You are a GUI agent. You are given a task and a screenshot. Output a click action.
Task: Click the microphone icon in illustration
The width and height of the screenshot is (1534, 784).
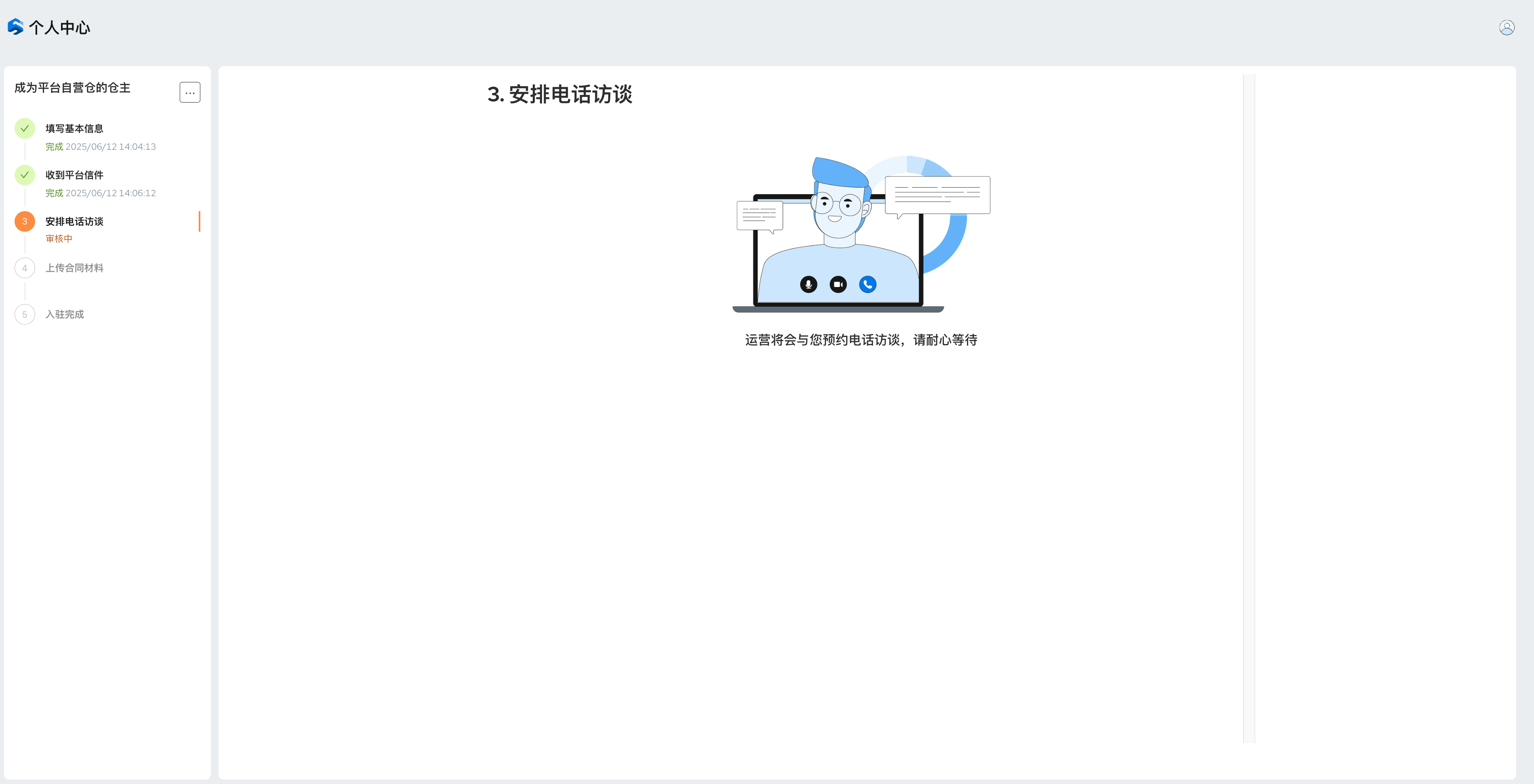point(808,285)
